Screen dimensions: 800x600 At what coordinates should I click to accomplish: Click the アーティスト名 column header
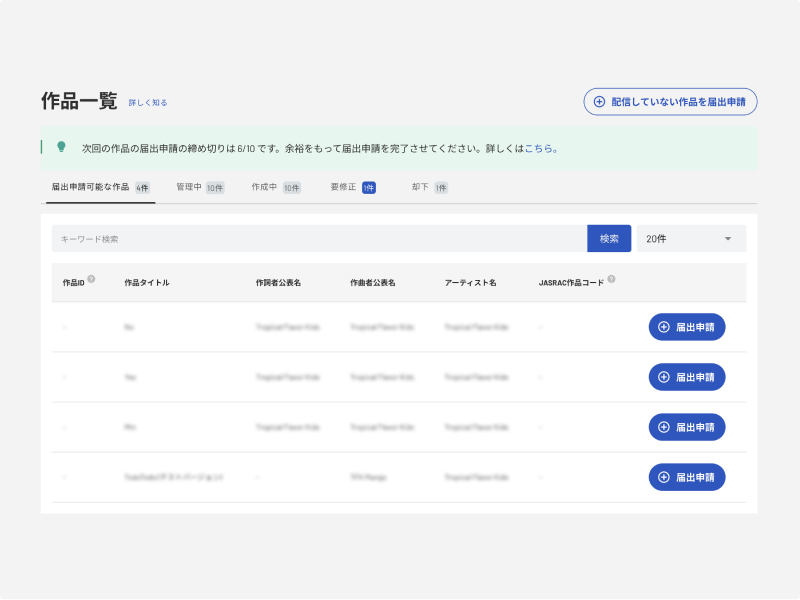point(470,283)
